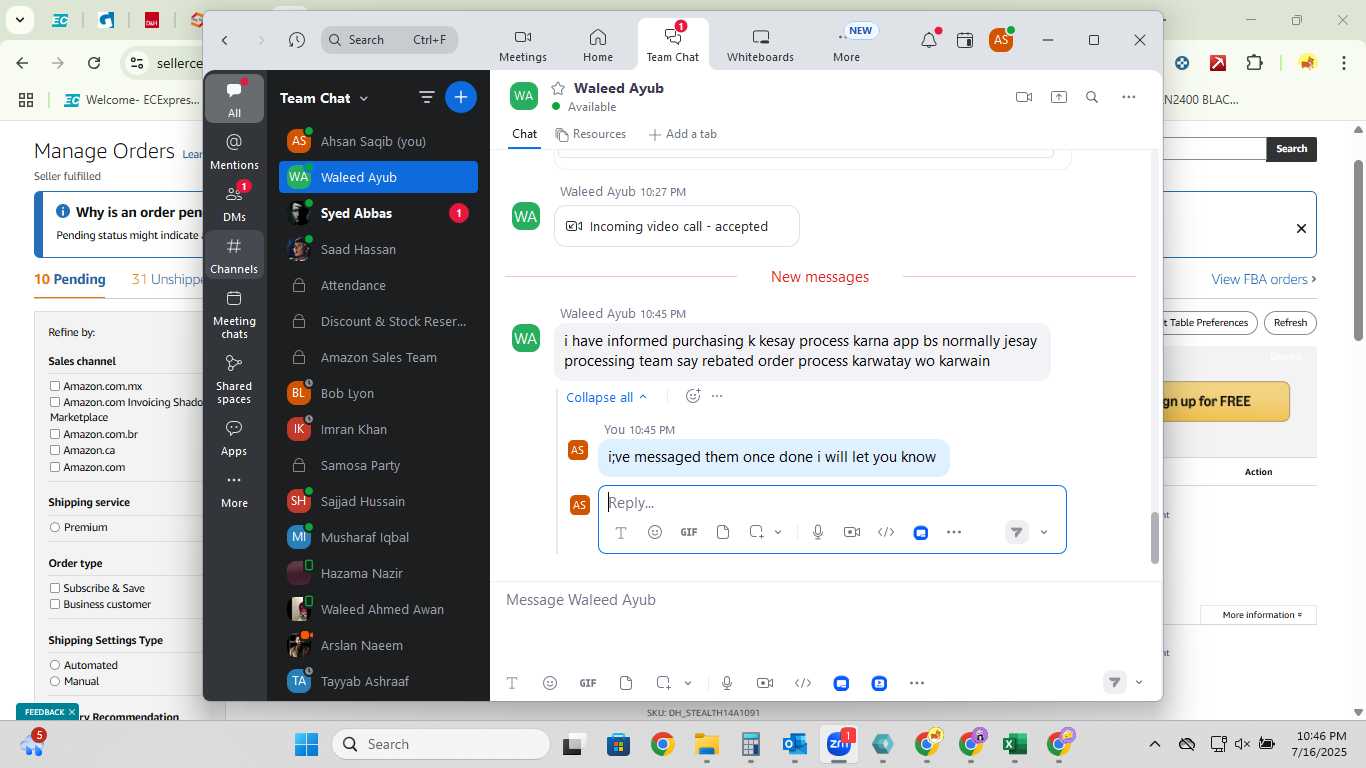Open the More tab with NEW badge
The height and width of the screenshot is (768, 1366).
pyautogui.click(x=848, y=45)
